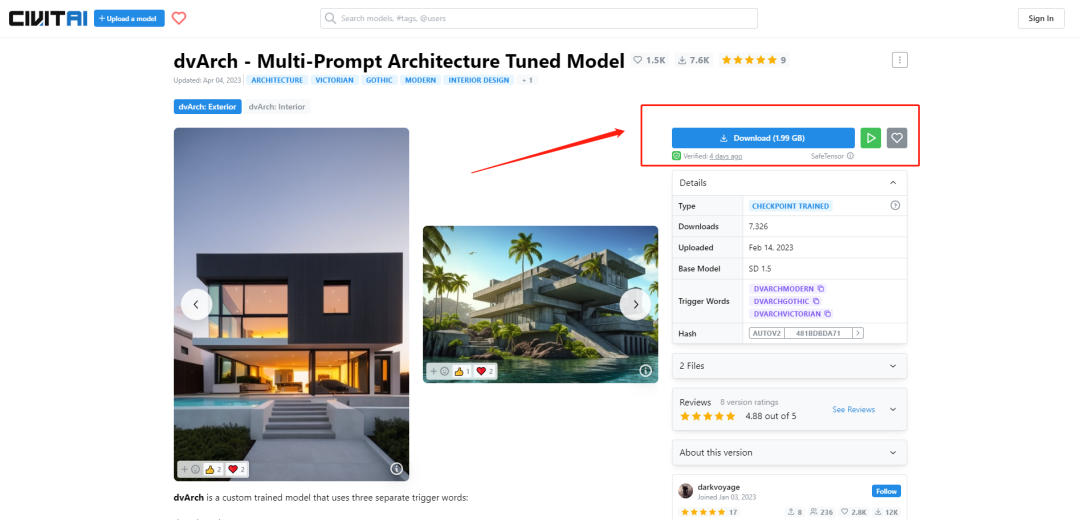The height and width of the screenshot is (520, 1080).
Task: Toggle the gray heart favorite button beside Download
Action: click(x=897, y=138)
